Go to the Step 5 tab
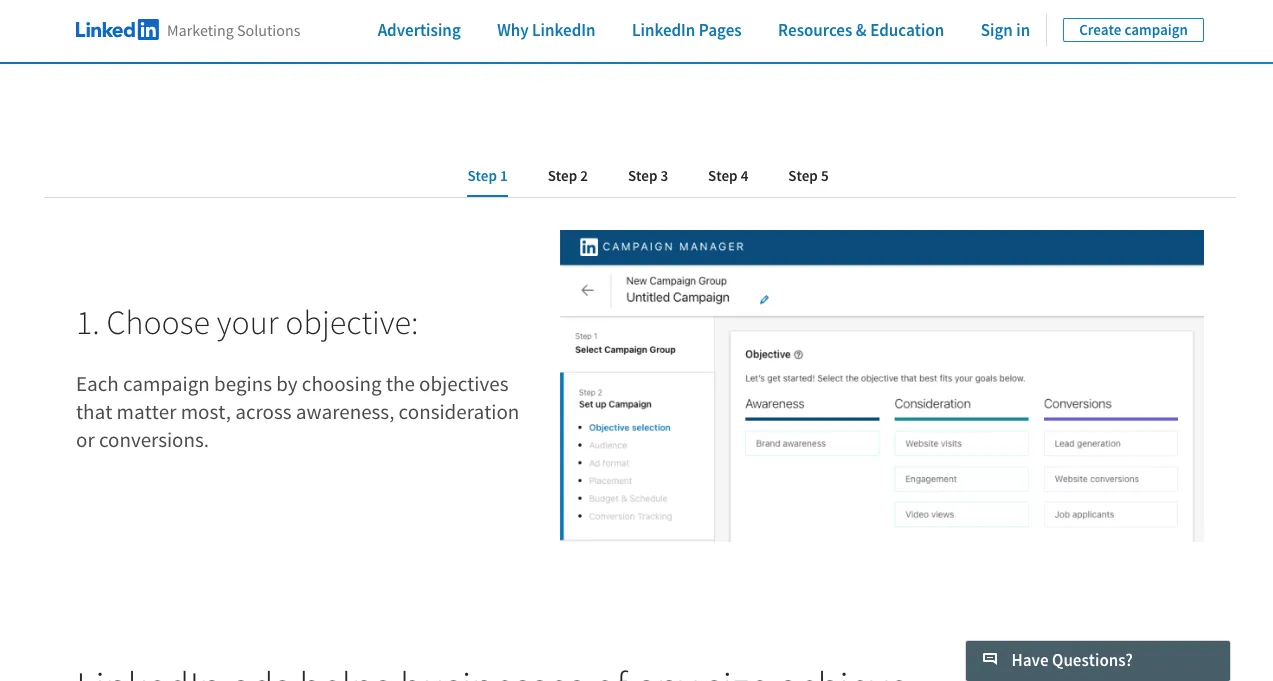The width and height of the screenshot is (1273, 681). 808,176
